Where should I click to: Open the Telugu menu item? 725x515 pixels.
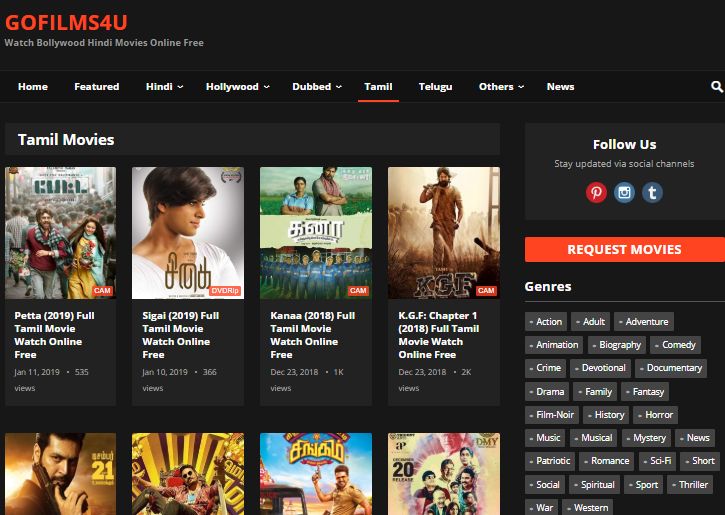pos(436,86)
